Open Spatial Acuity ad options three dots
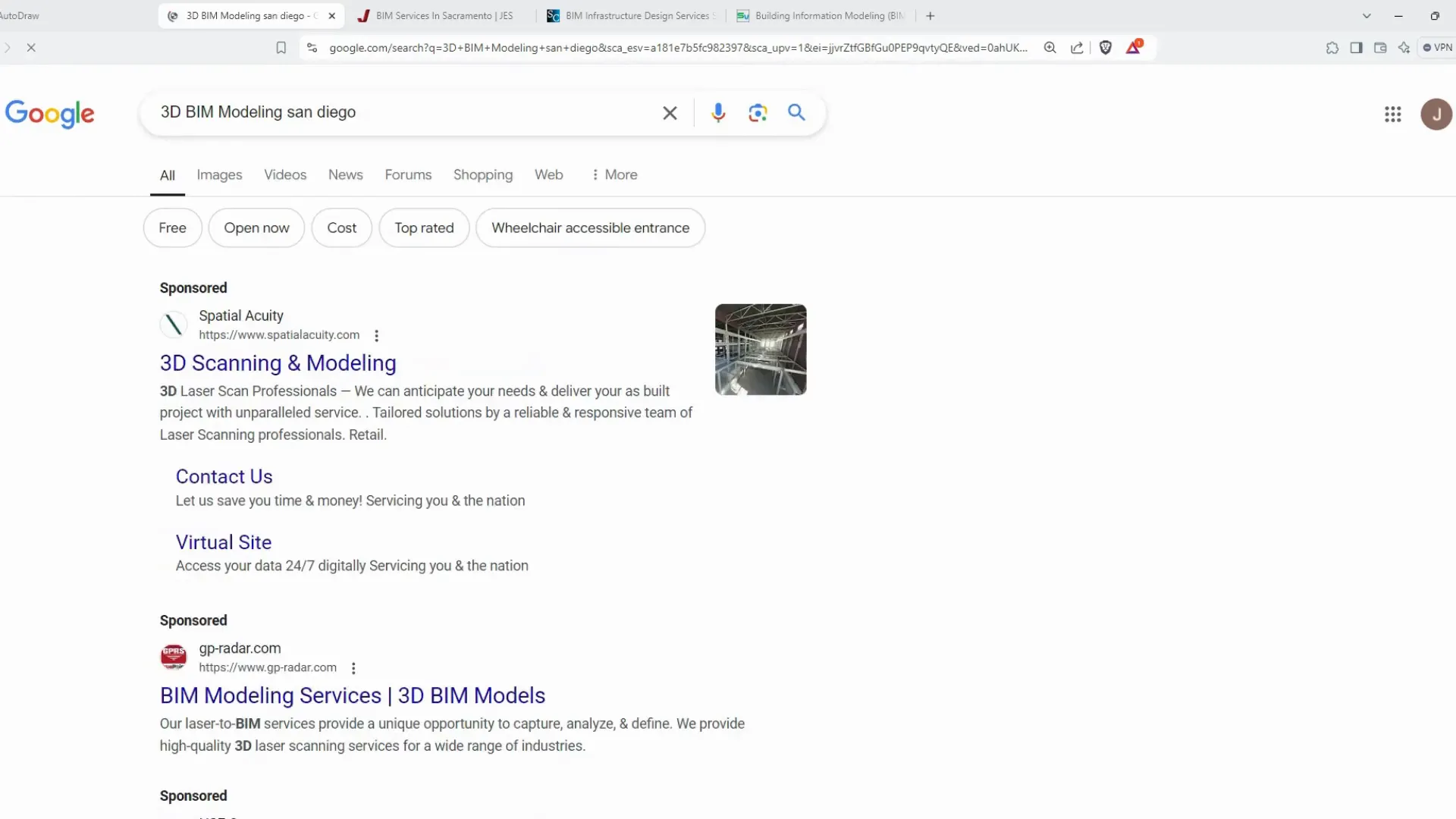The height and width of the screenshot is (819, 1456). pos(377,335)
